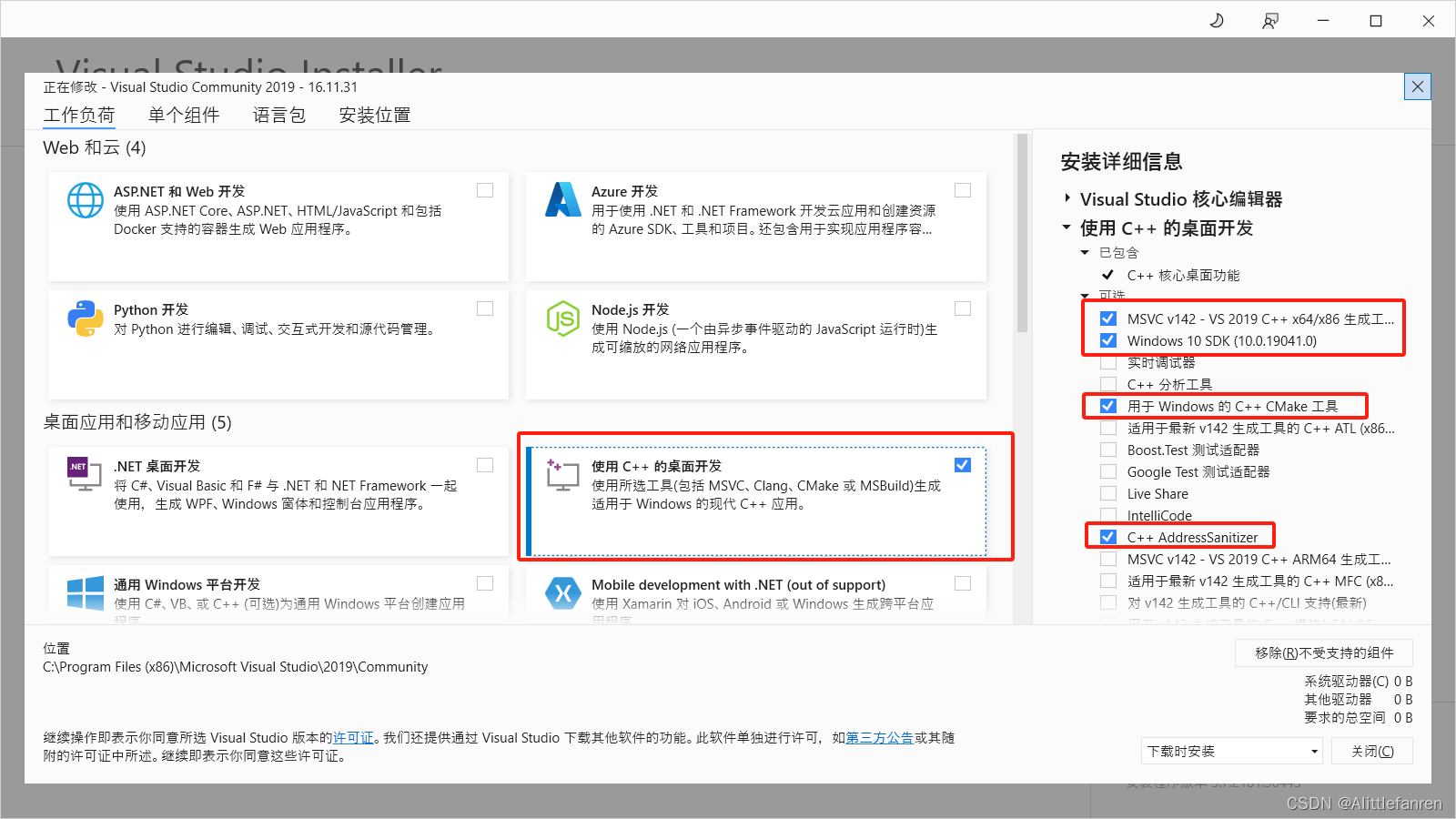Check the Azure 开发 workload checkbox

[963, 190]
